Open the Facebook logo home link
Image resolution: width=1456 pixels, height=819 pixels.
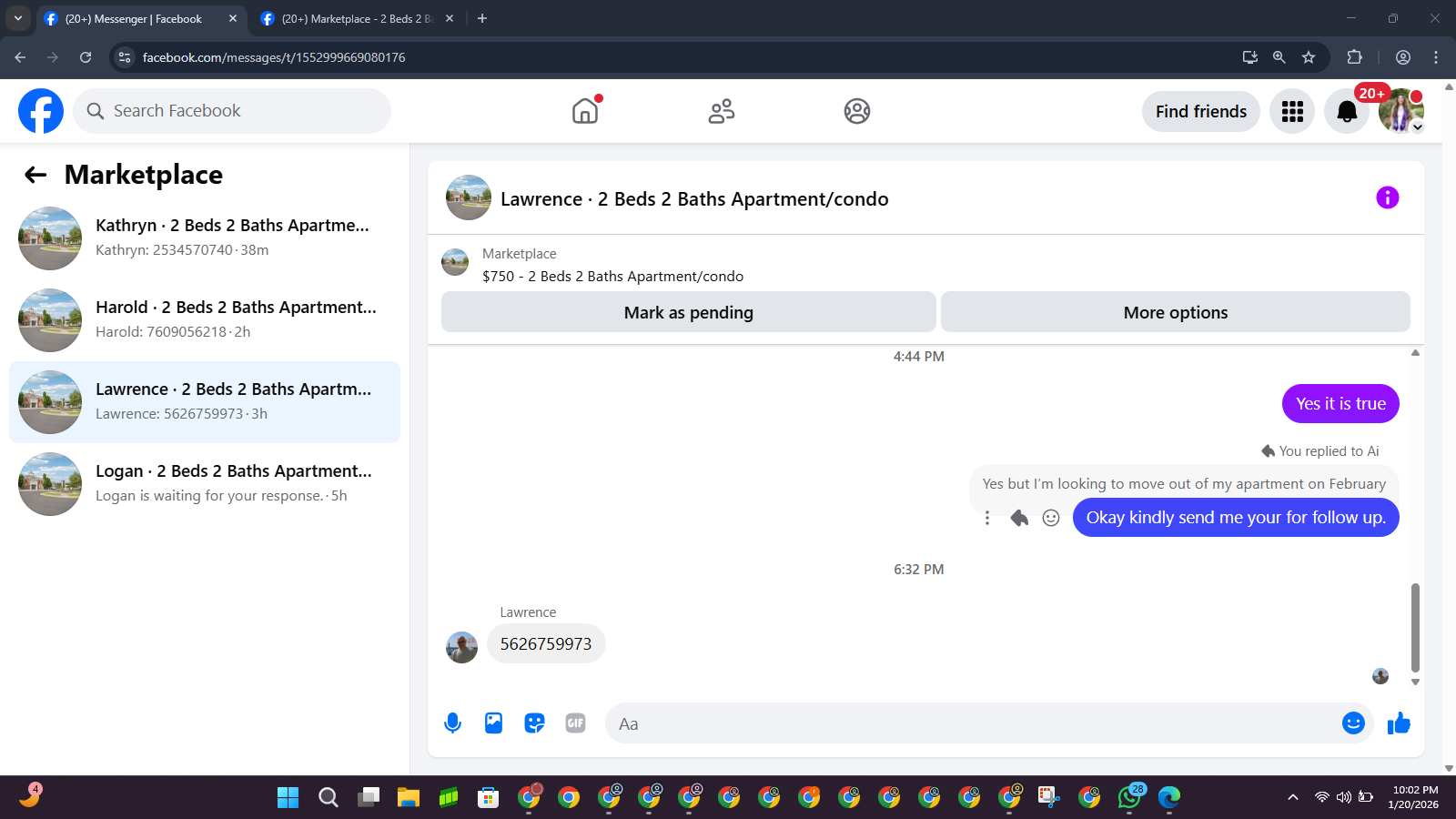[x=41, y=111]
